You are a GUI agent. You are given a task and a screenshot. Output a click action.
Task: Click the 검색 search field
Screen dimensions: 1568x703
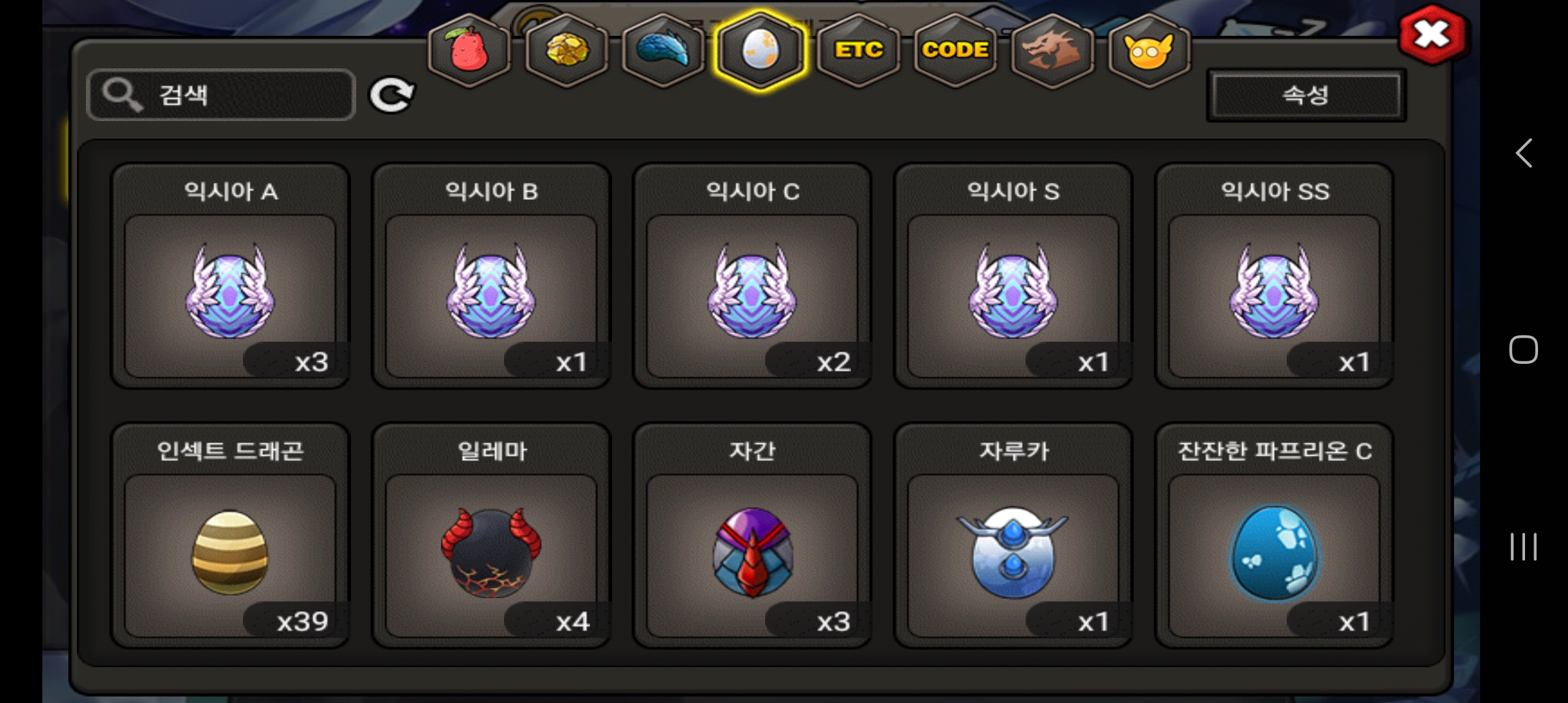pos(221,95)
